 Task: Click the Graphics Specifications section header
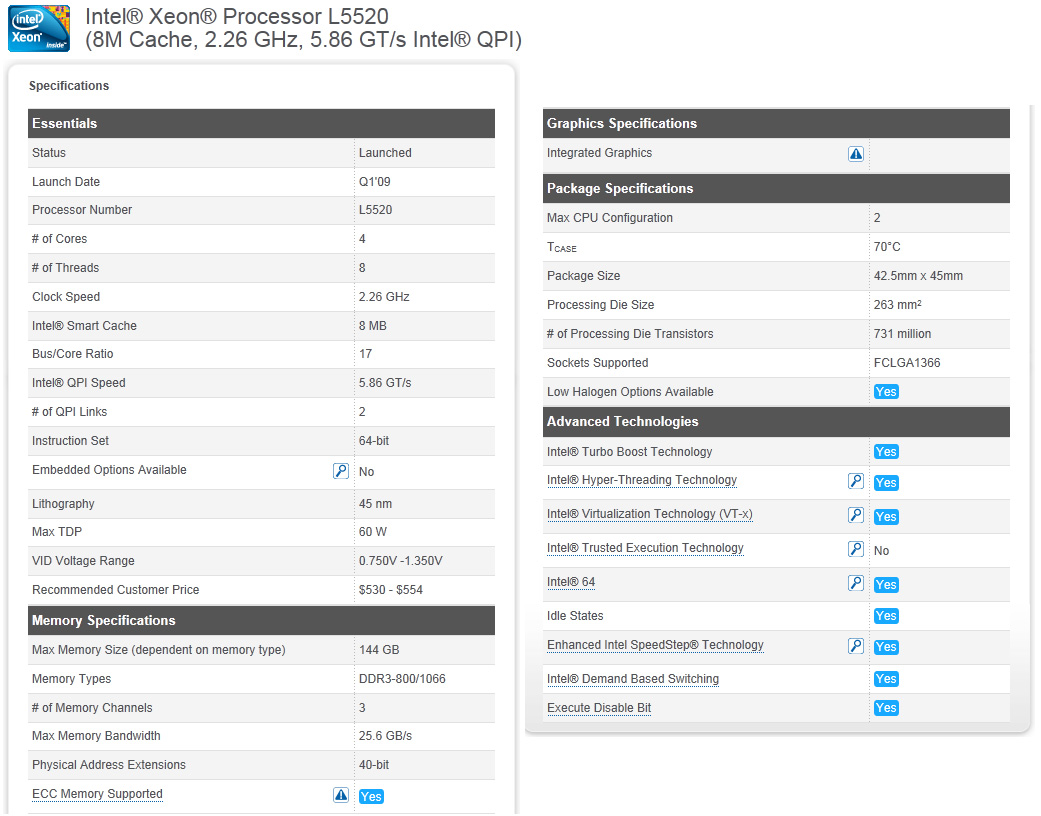pos(776,123)
